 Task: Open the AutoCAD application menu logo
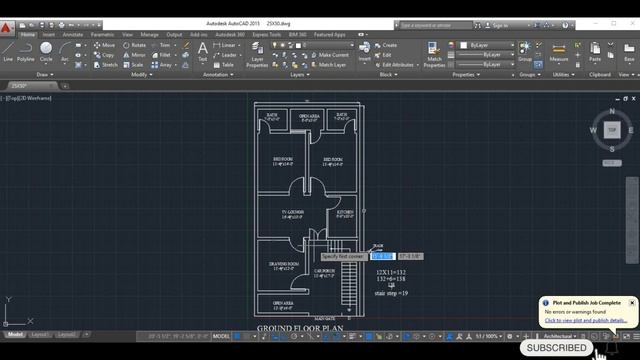(6, 28)
